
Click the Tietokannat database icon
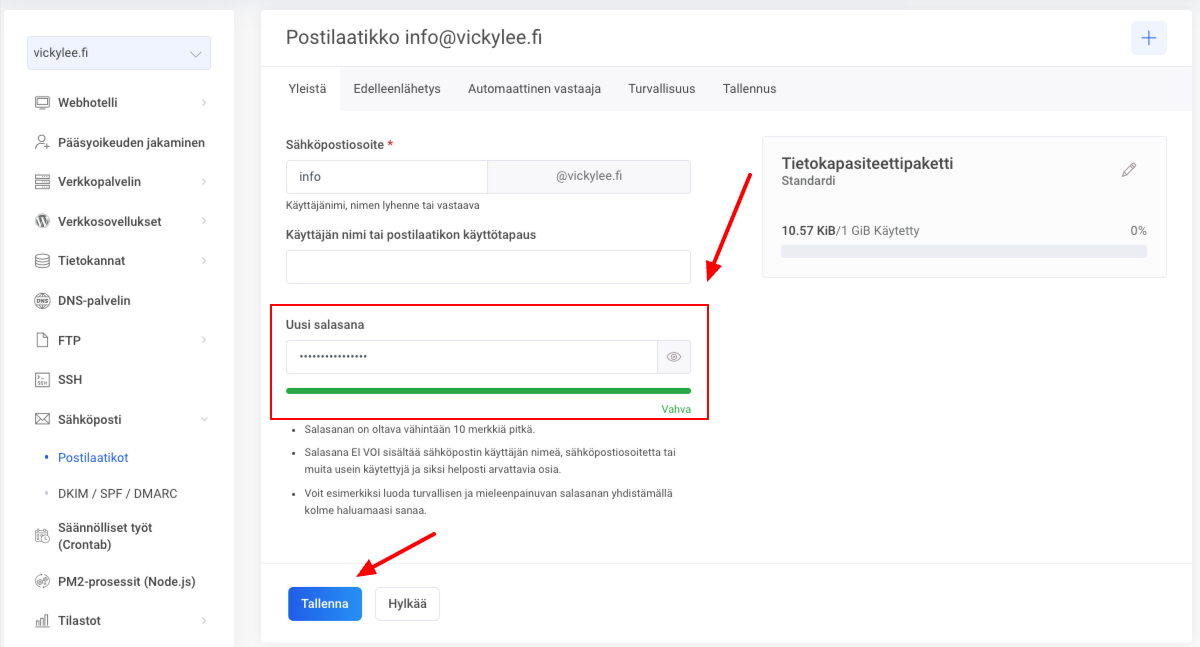tap(42, 261)
